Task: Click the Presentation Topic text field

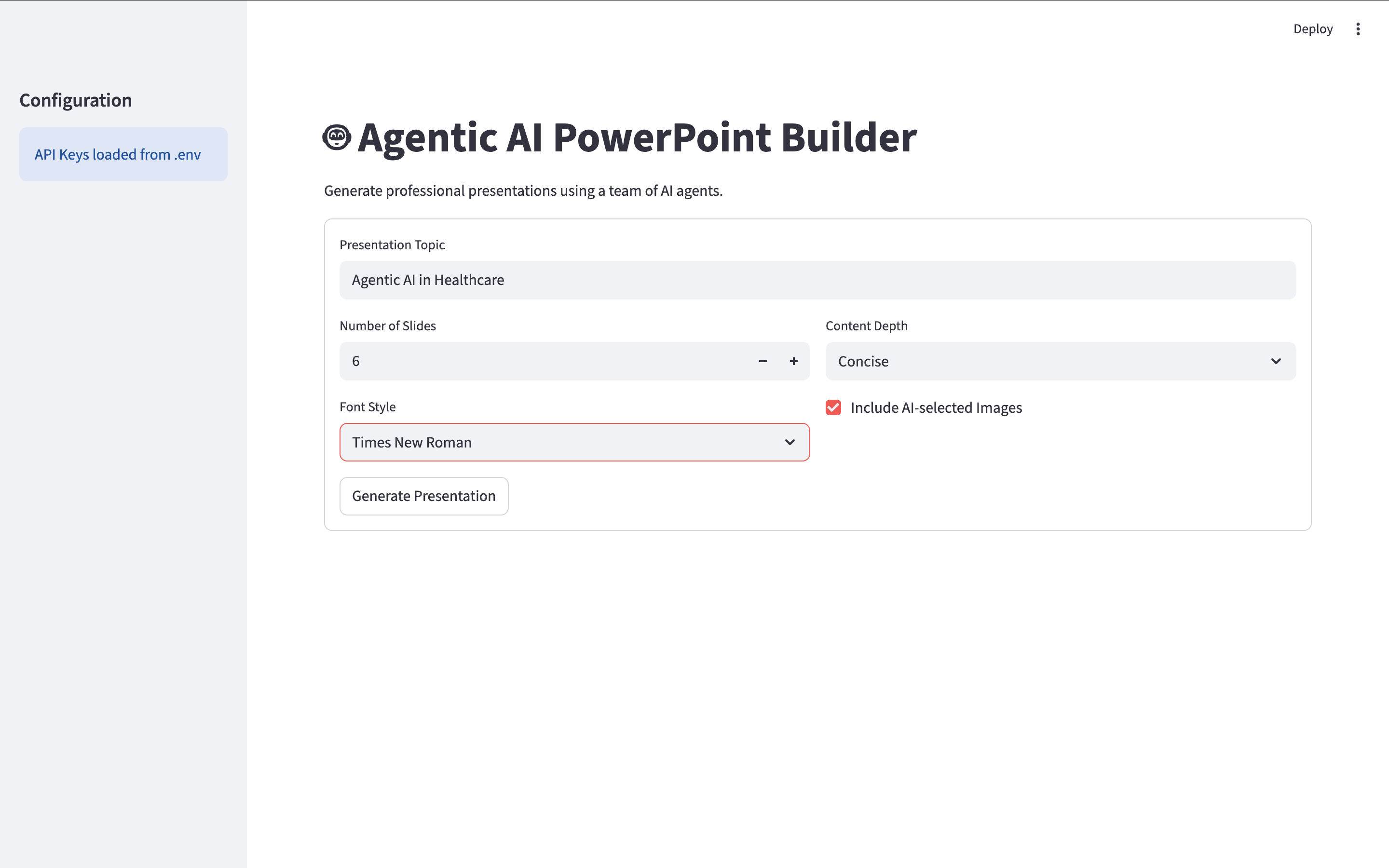Action: point(817,280)
